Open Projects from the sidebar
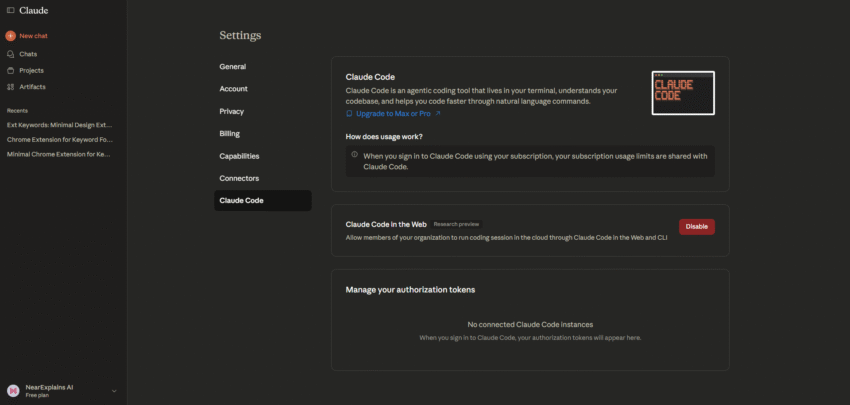The image size is (850, 405). click(31, 70)
